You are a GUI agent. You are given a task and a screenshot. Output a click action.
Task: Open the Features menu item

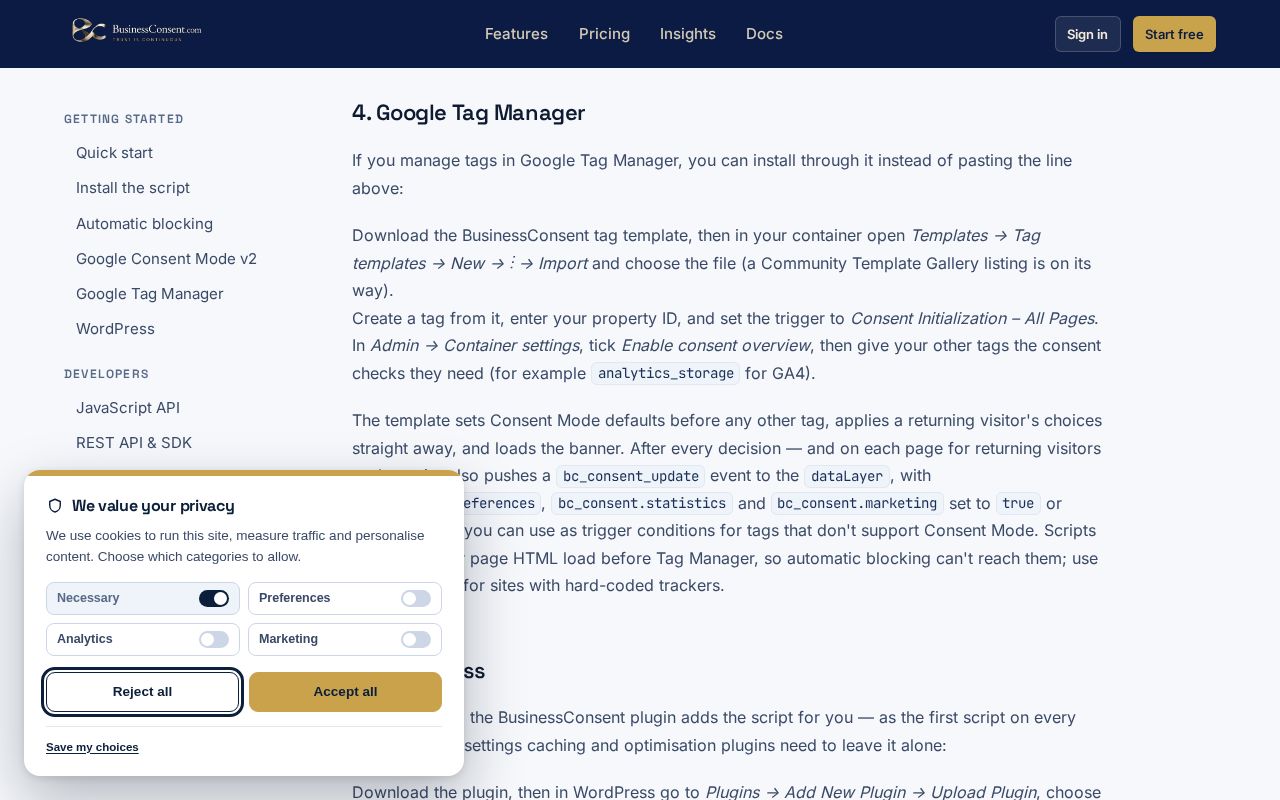516,34
